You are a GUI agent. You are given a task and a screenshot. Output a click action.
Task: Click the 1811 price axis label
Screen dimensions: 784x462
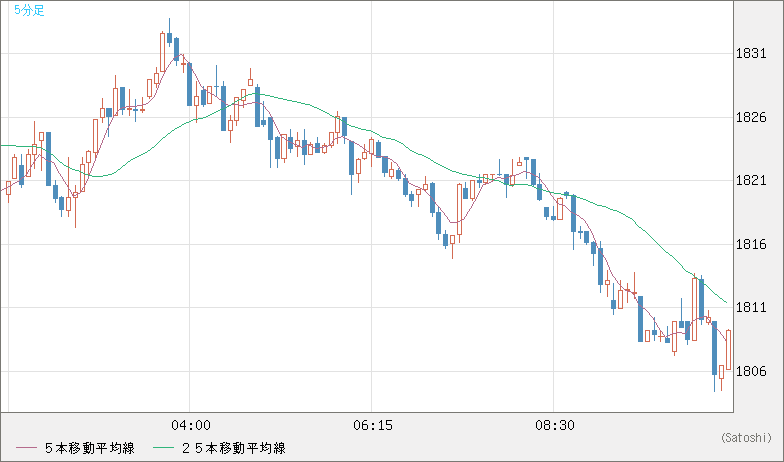[751, 308]
